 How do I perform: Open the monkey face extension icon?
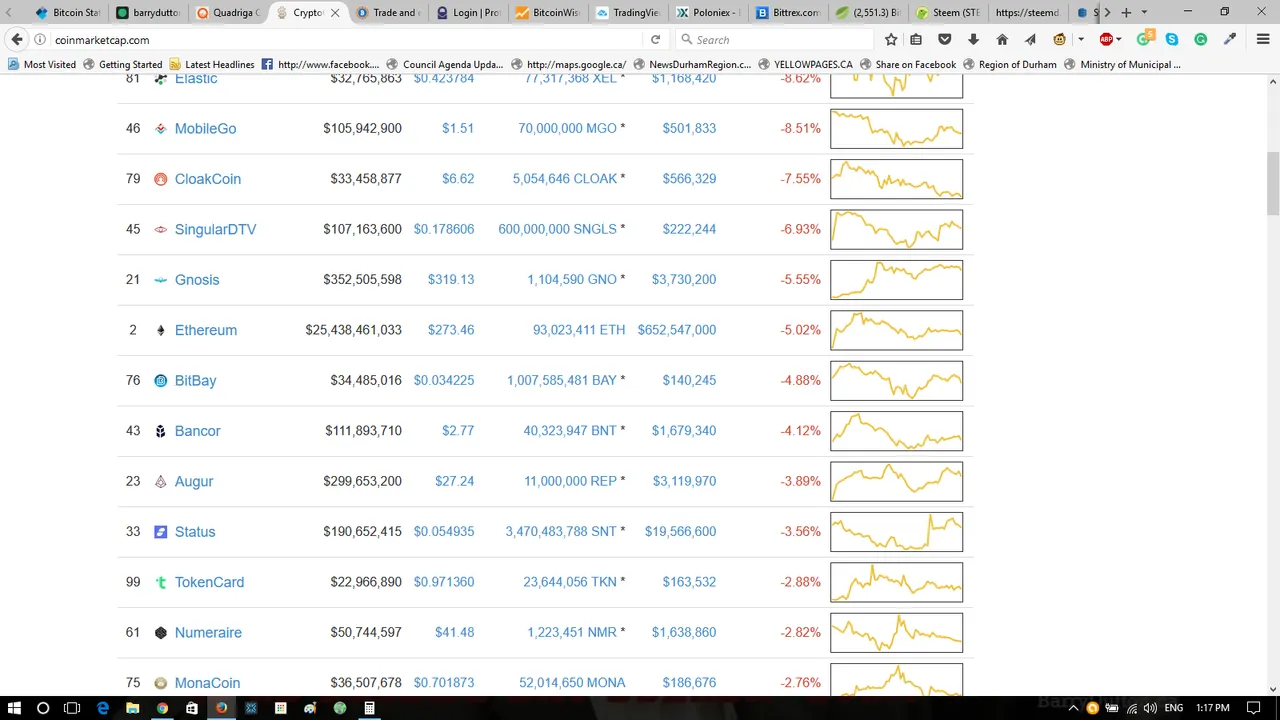click(x=1059, y=40)
